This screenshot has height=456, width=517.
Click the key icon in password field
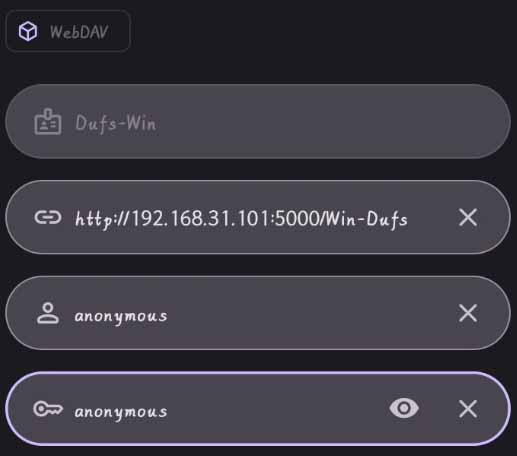48,409
